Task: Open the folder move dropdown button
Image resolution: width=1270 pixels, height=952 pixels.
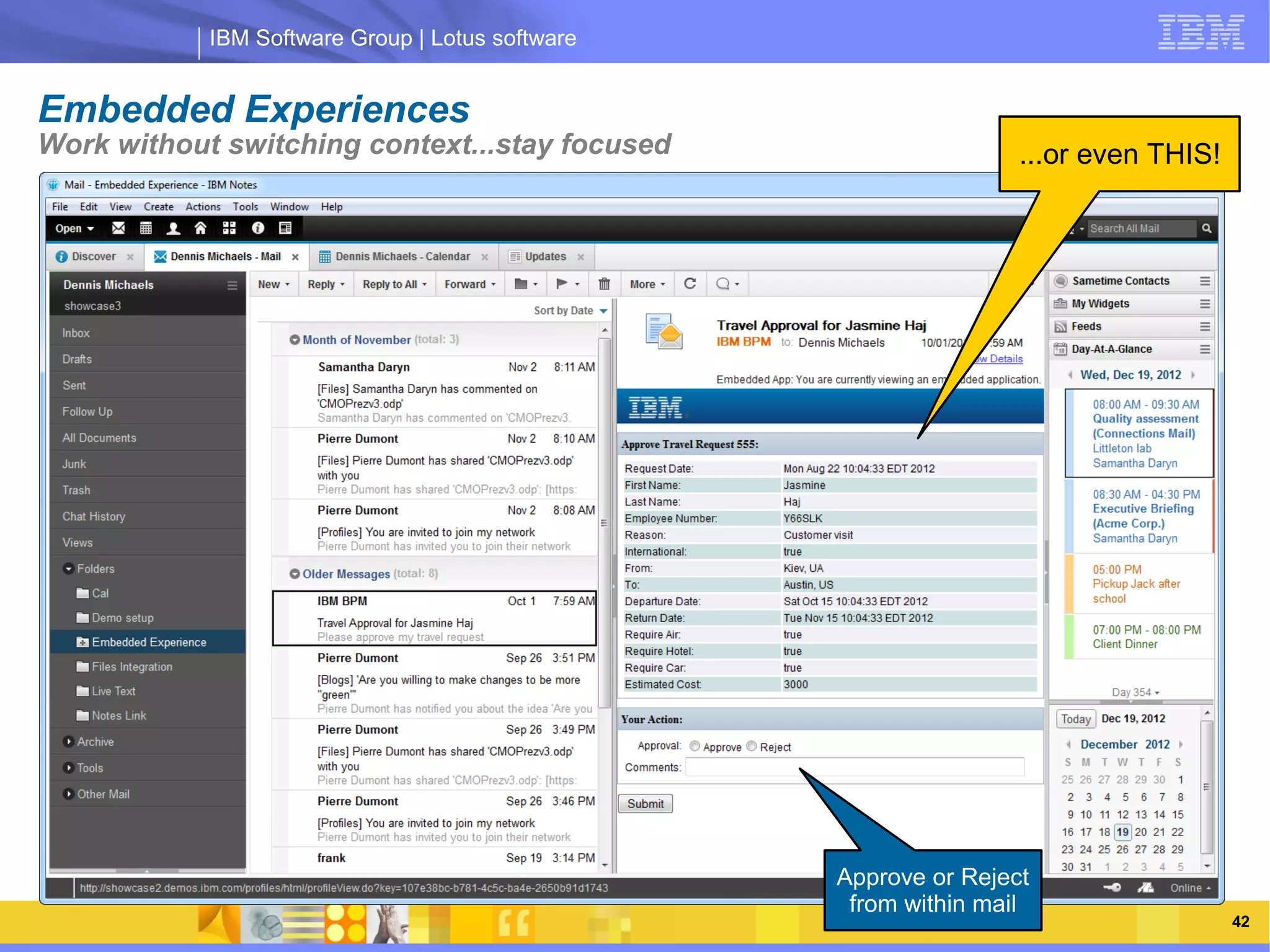Action: (x=526, y=284)
